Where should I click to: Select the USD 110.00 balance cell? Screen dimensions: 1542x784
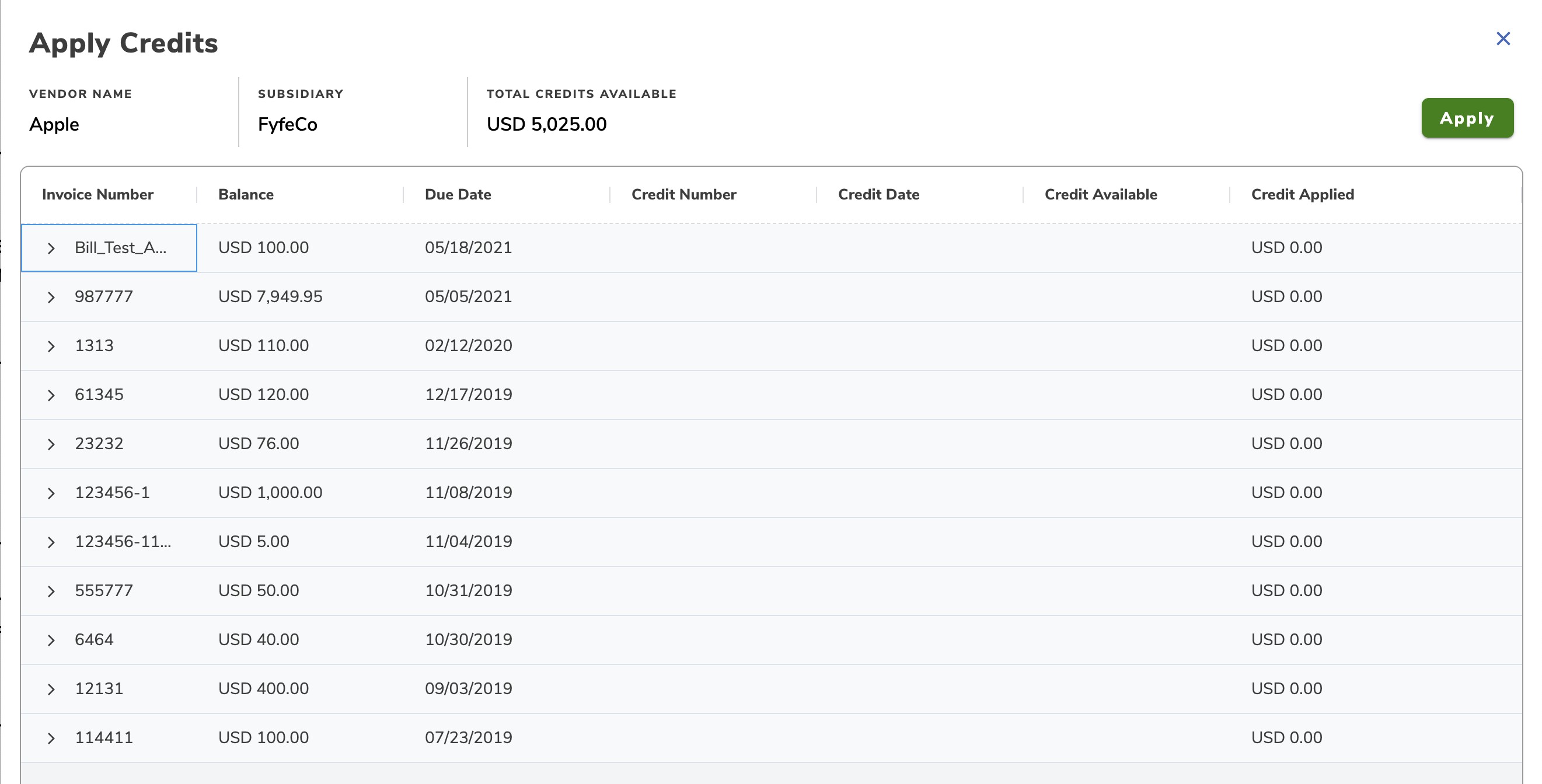pyautogui.click(x=263, y=346)
